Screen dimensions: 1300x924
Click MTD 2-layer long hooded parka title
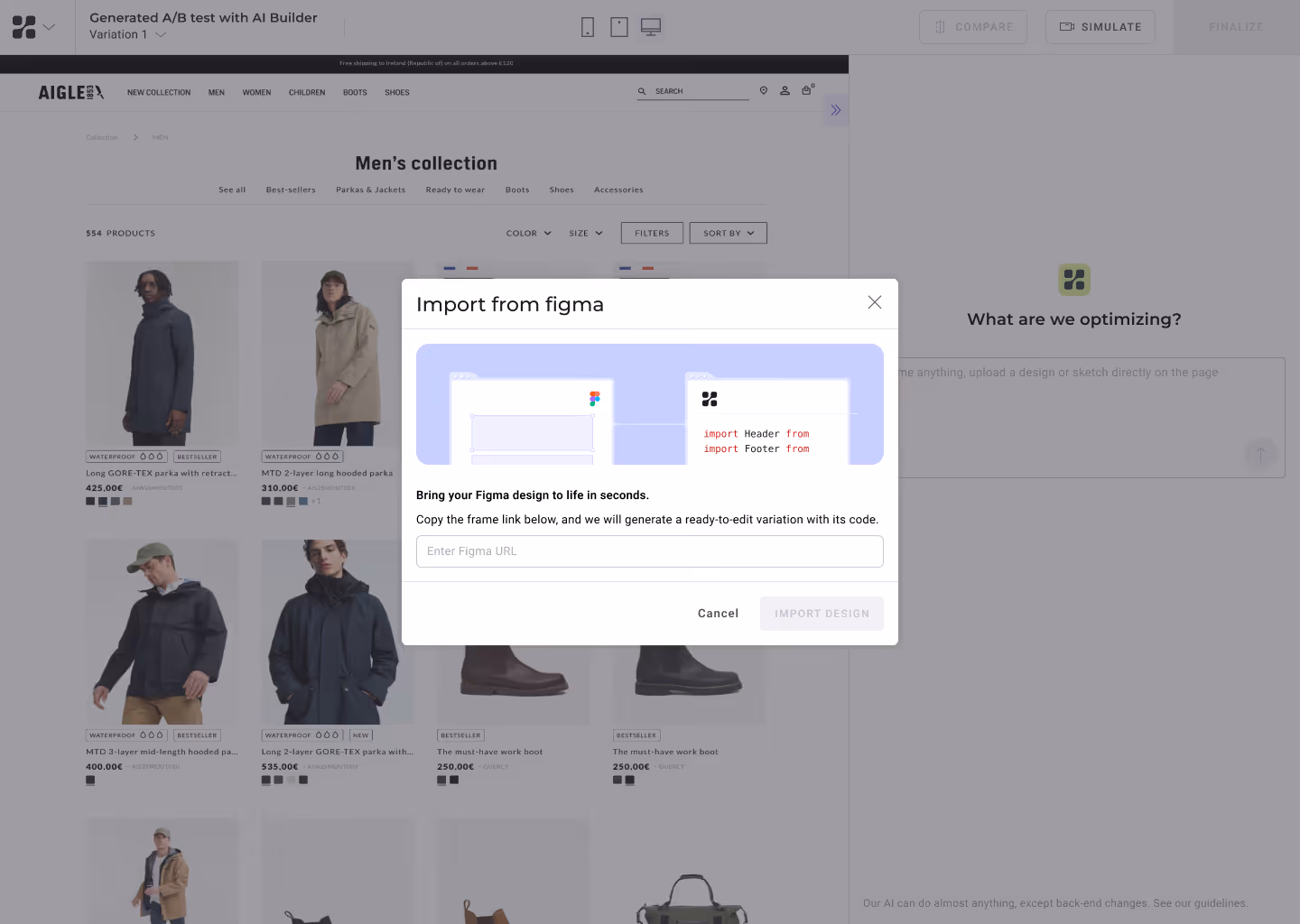[x=327, y=473]
